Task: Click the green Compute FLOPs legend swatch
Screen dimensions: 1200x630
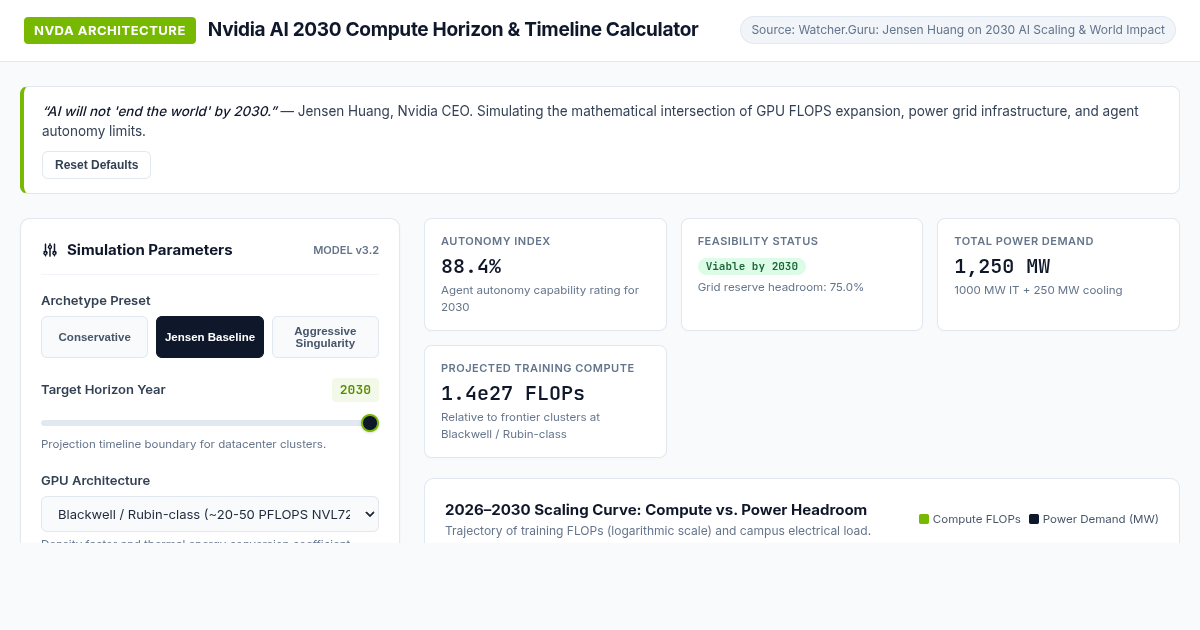Action: coord(924,519)
